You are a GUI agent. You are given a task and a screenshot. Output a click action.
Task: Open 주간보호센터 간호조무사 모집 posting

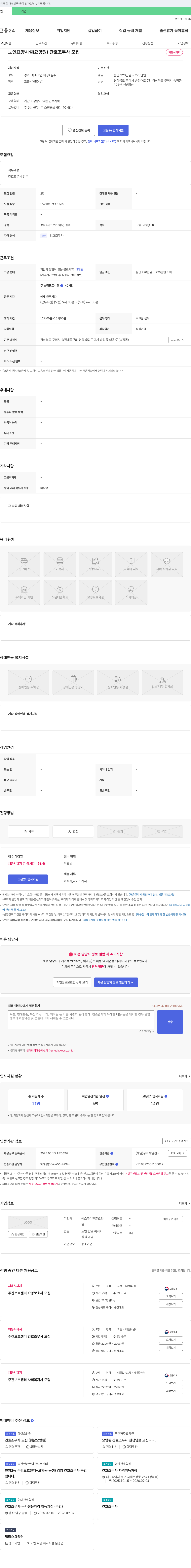click(x=29, y=1337)
